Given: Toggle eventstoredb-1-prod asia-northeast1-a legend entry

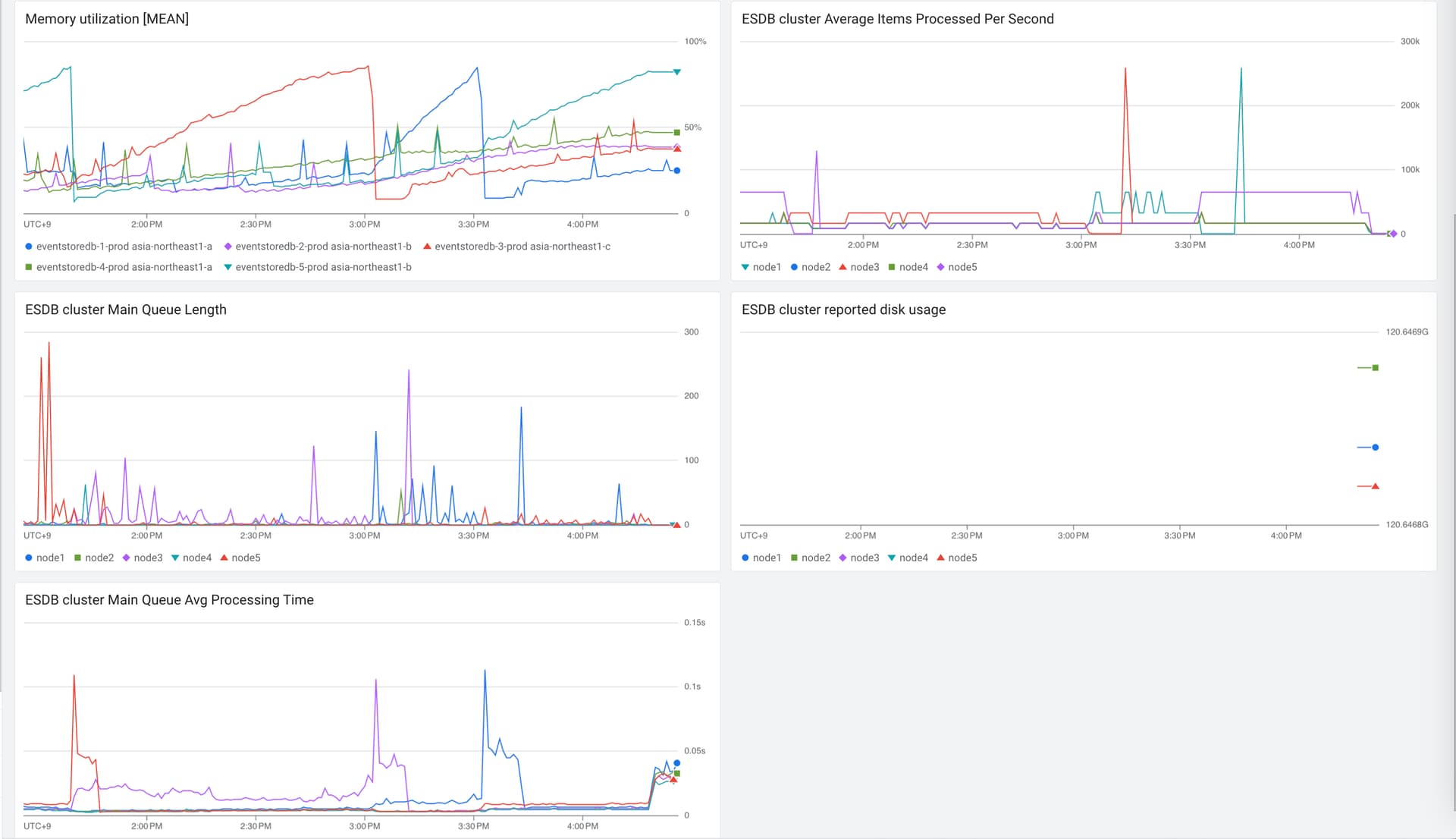Looking at the screenshot, I should click(x=118, y=247).
